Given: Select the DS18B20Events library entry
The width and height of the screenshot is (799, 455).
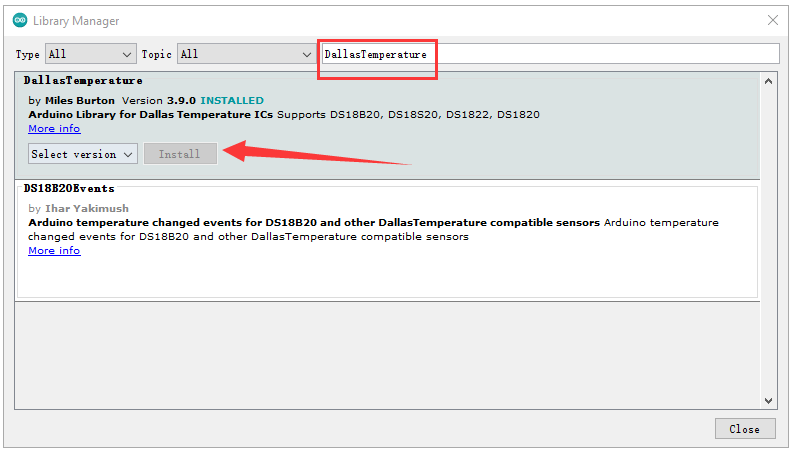Looking at the screenshot, I should [x=69, y=188].
